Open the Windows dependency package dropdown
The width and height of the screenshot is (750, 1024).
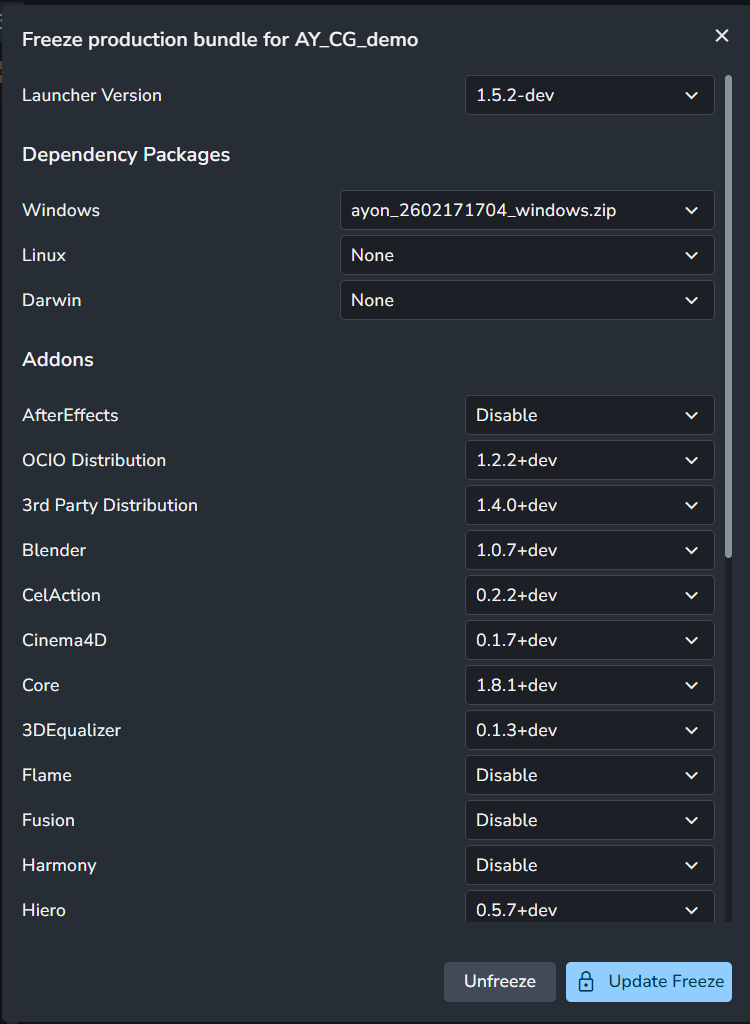[x=527, y=210]
